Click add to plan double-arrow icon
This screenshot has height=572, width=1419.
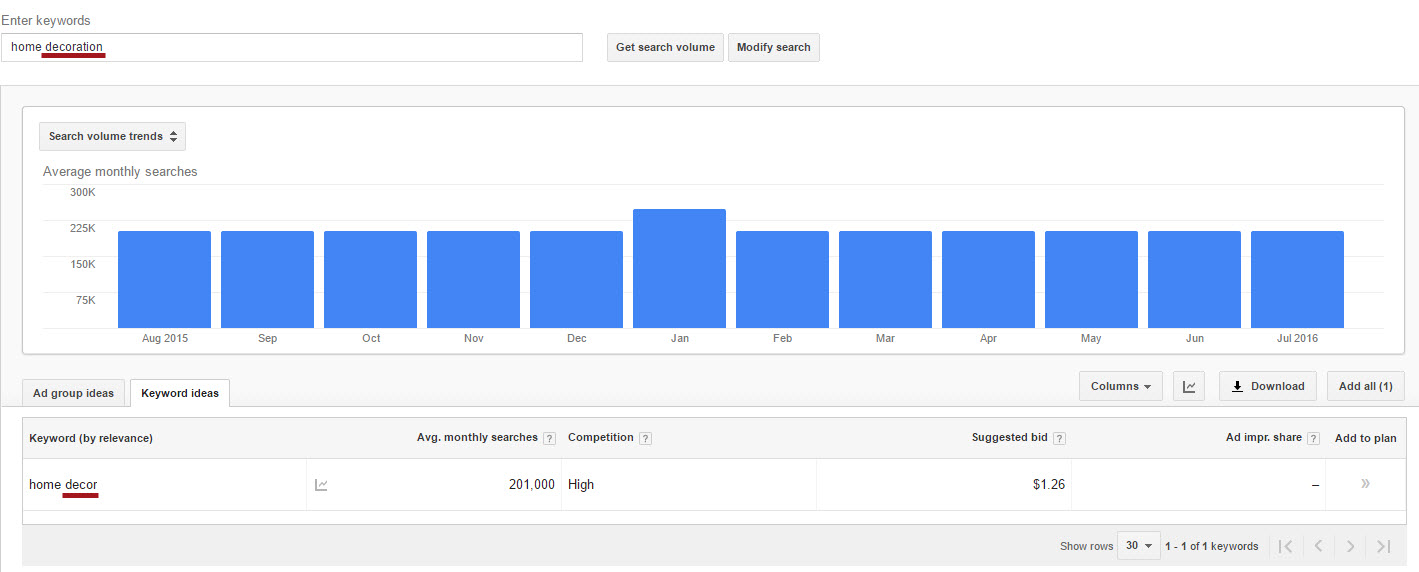click(1365, 484)
